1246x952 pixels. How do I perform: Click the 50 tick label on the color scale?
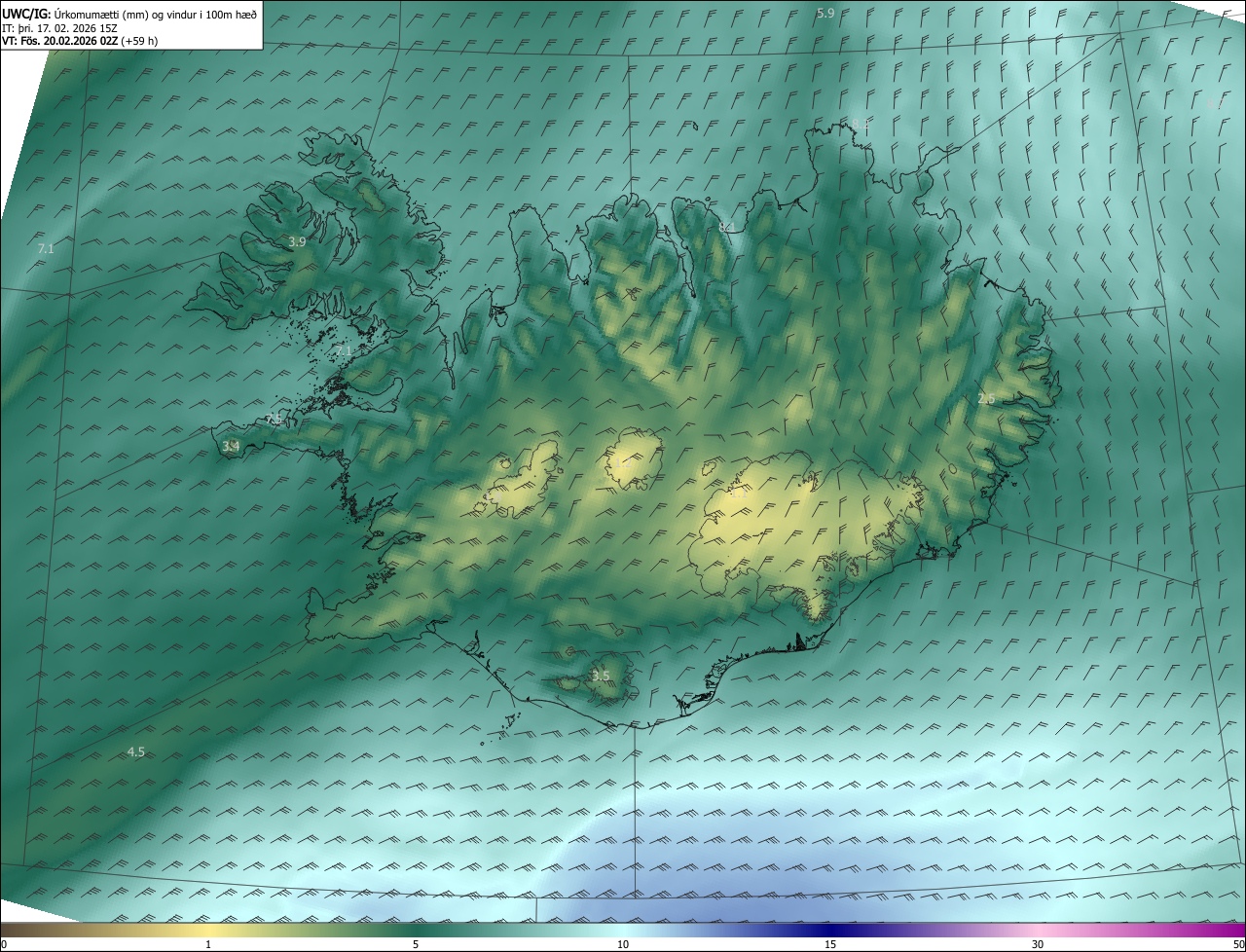click(x=1238, y=944)
